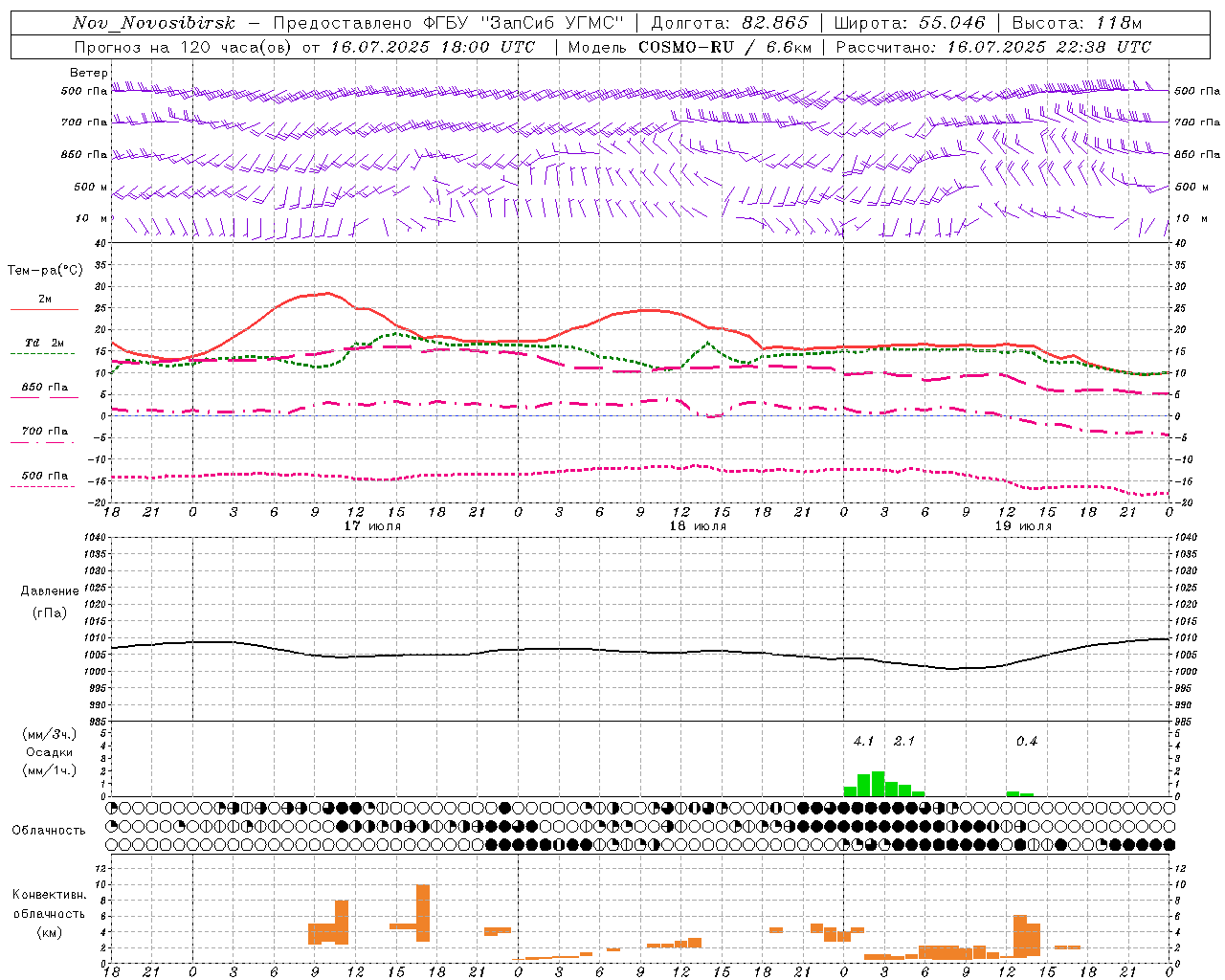Click the (мм/1ч.) units label
Viewport: 1225px width, 980px height.
point(50,770)
